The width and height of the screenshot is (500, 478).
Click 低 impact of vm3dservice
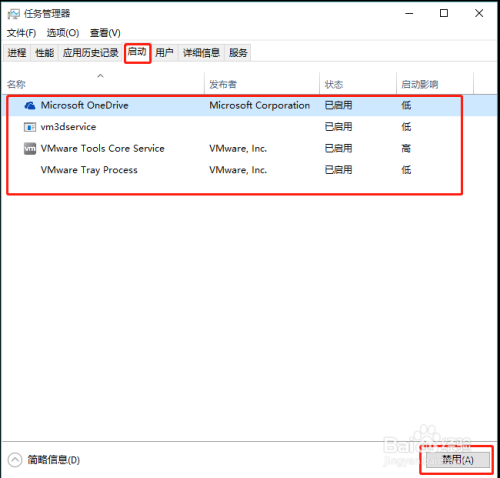tap(406, 127)
